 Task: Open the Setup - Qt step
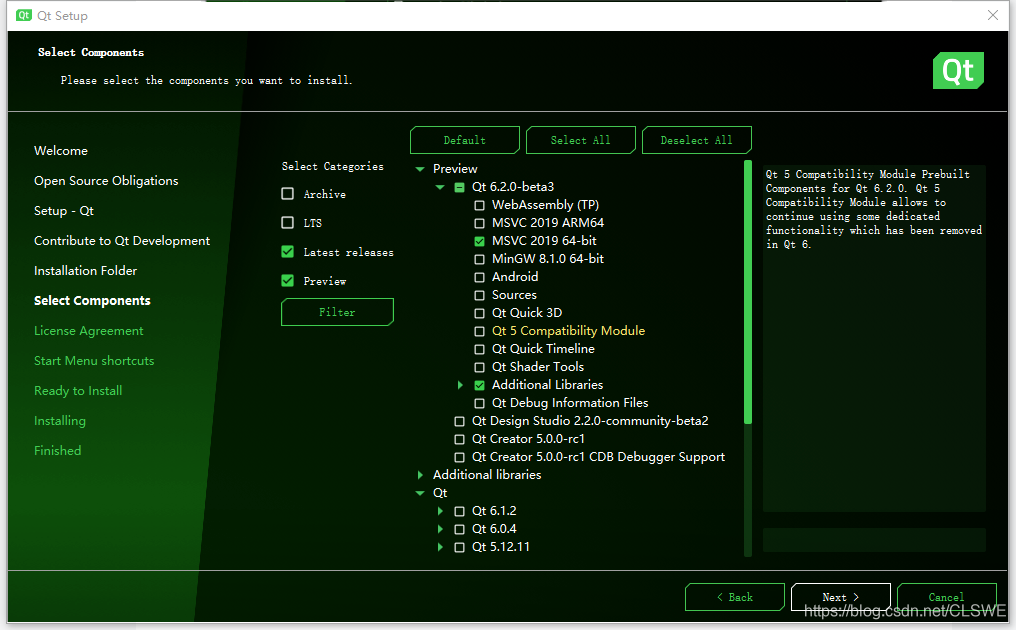tap(64, 211)
